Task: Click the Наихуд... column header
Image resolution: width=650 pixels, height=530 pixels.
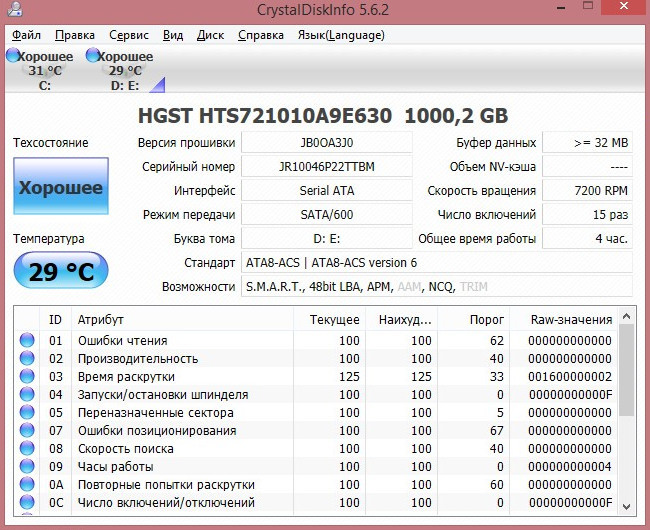Action: [401, 319]
